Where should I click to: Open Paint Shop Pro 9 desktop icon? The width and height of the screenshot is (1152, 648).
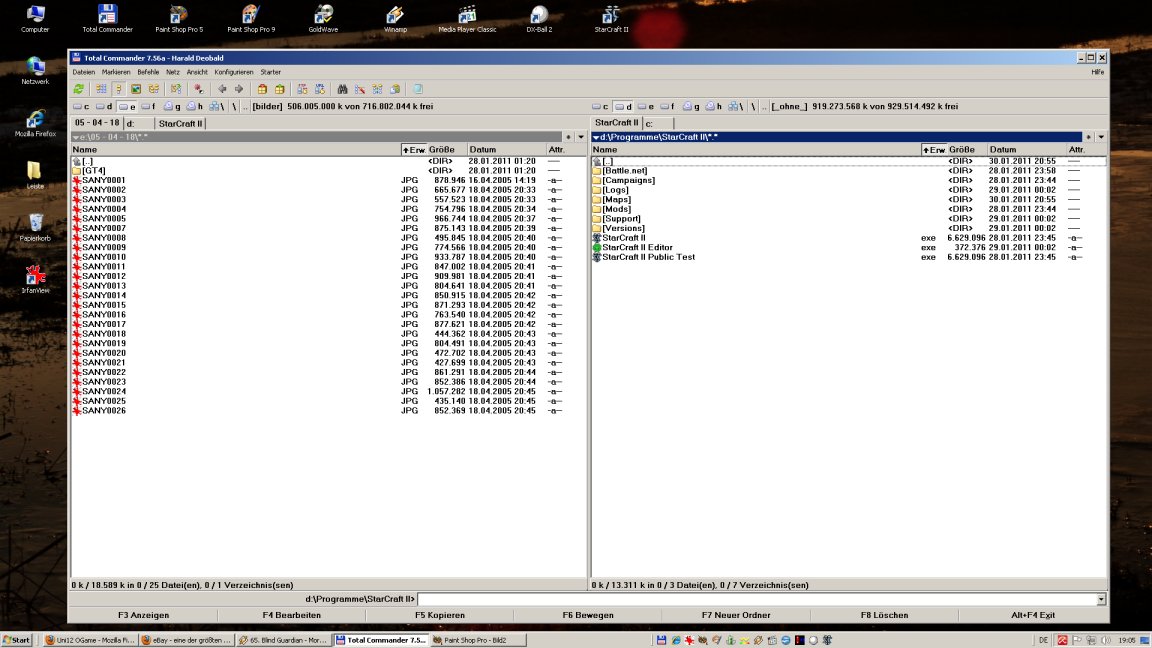click(x=251, y=19)
